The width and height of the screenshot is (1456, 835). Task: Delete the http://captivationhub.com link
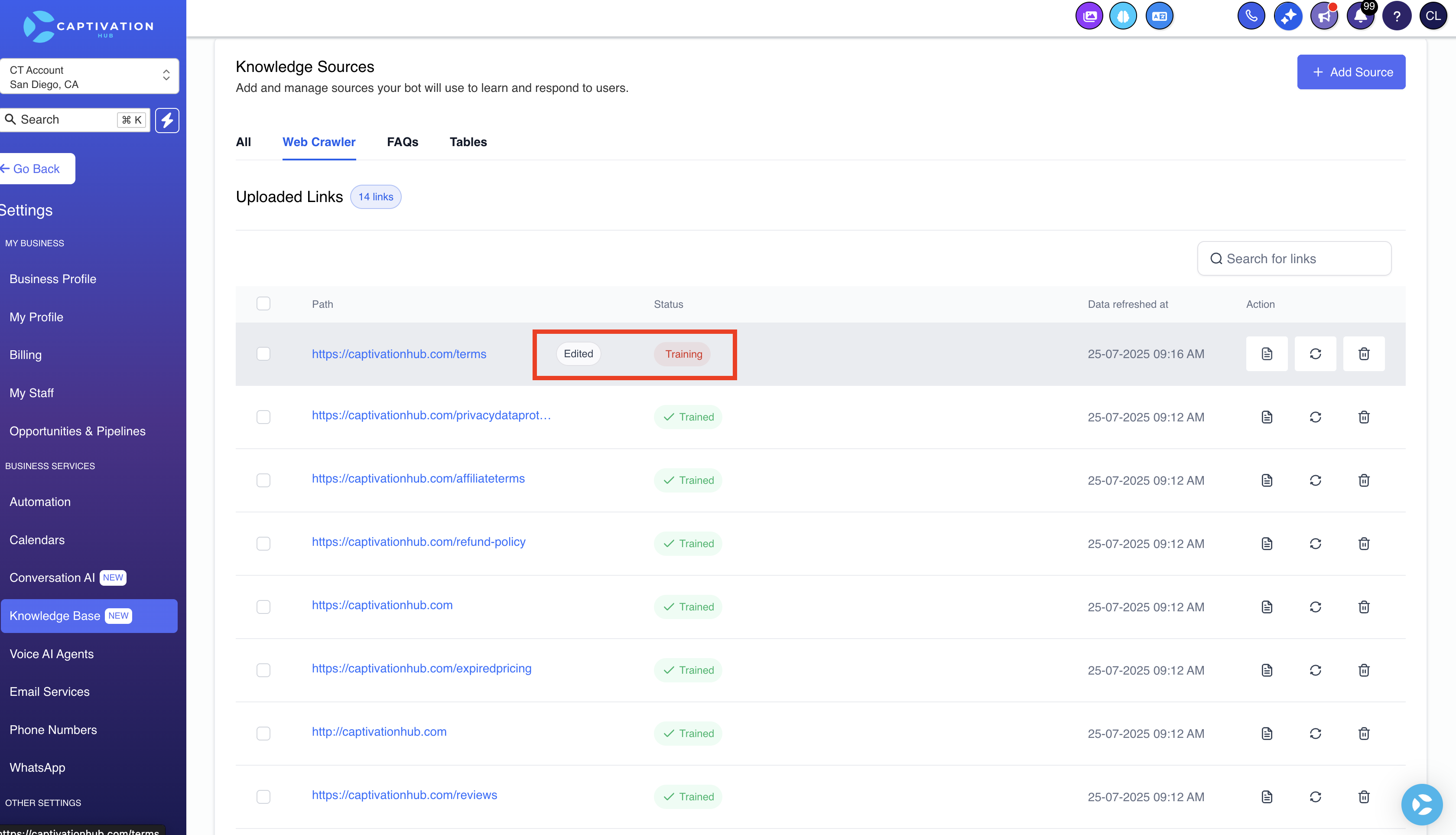point(1364,734)
